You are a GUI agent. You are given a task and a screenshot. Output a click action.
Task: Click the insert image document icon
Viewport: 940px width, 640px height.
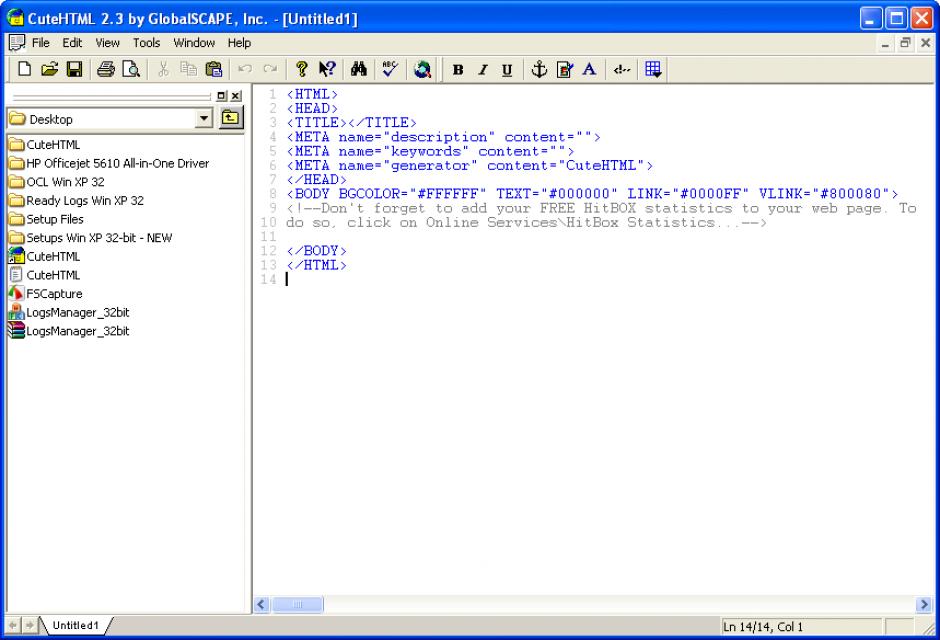pyautogui.click(x=564, y=70)
